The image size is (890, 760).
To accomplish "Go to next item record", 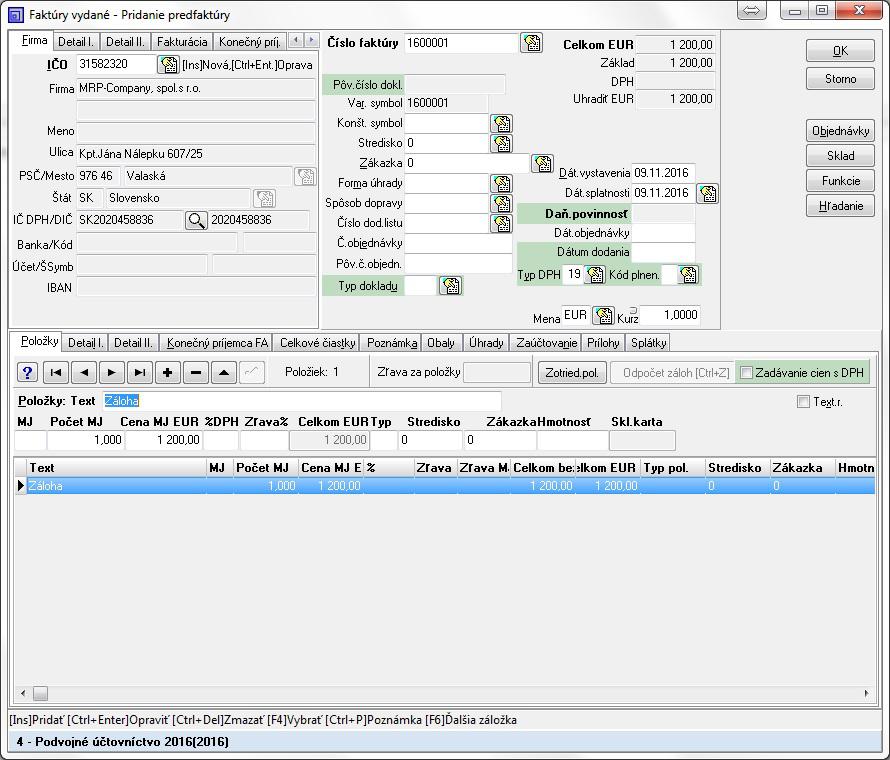I will click(112, 372).
